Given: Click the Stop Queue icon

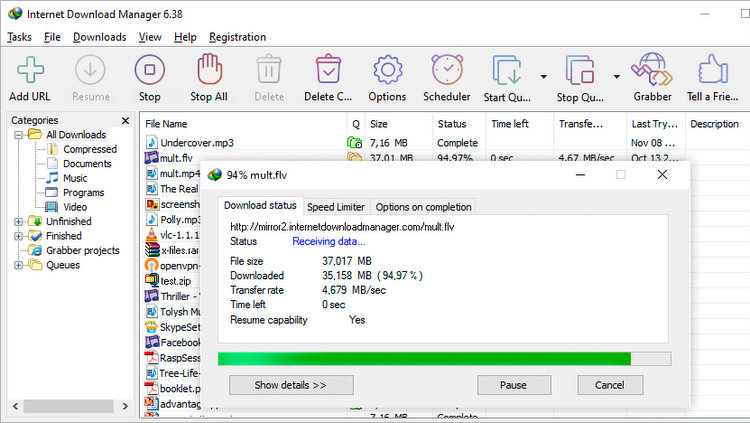Looking at the screenshot, I should (580, 70).
